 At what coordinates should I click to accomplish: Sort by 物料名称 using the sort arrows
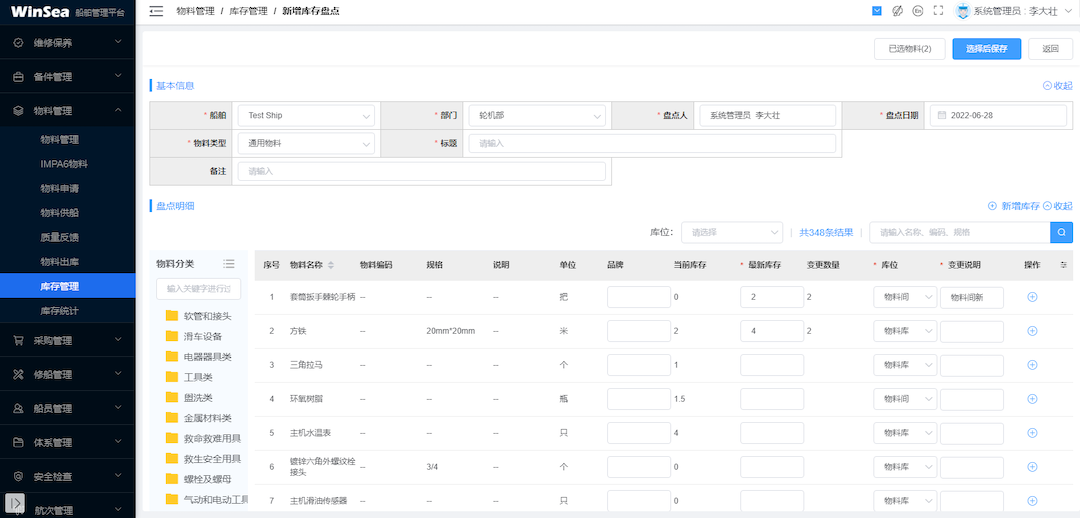[331, 265]
